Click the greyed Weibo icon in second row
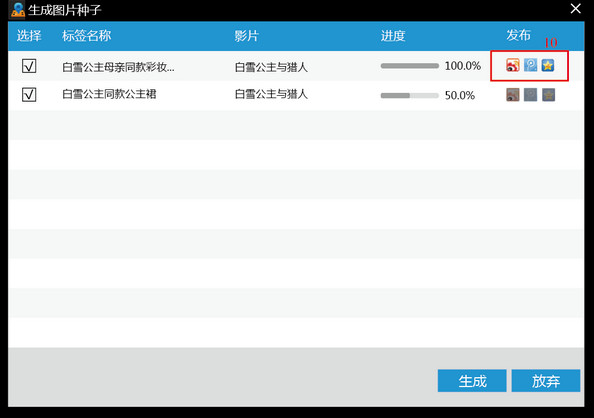The image size is (594, 418). 513,94
